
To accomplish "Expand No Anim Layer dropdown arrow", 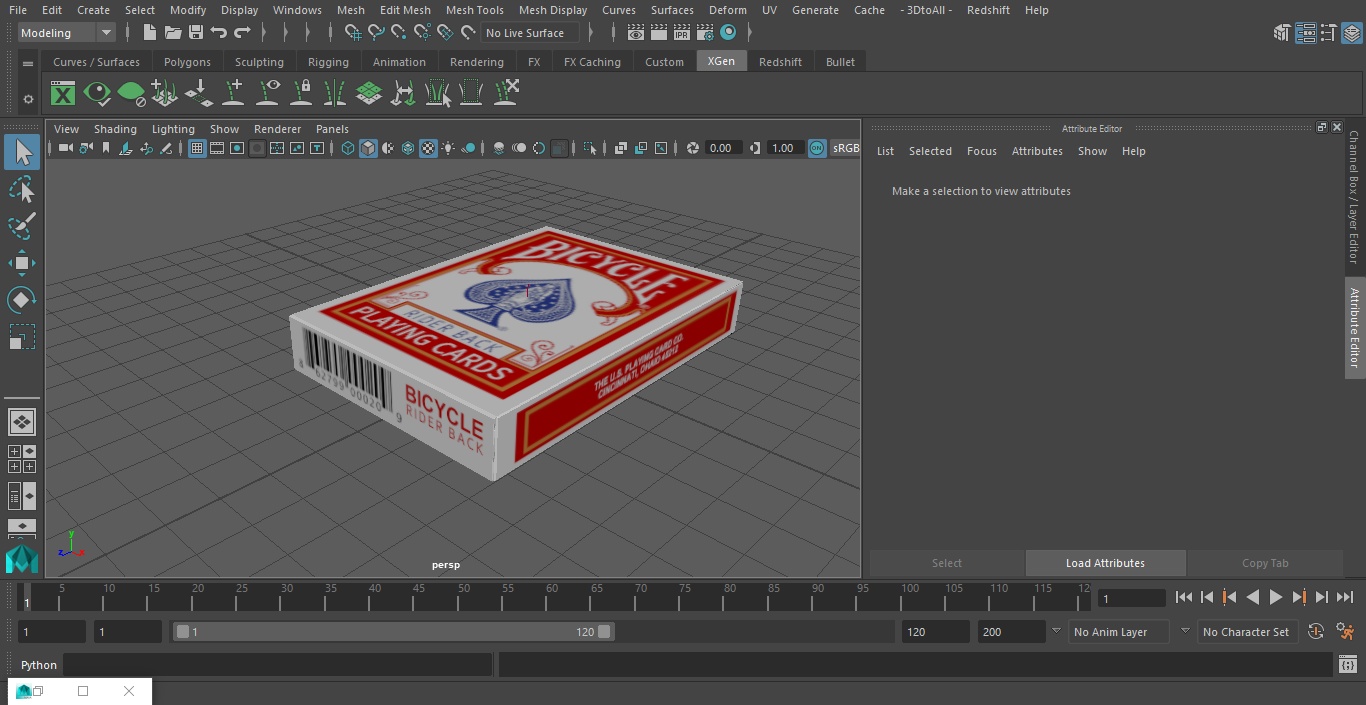I will (1056, 631).
